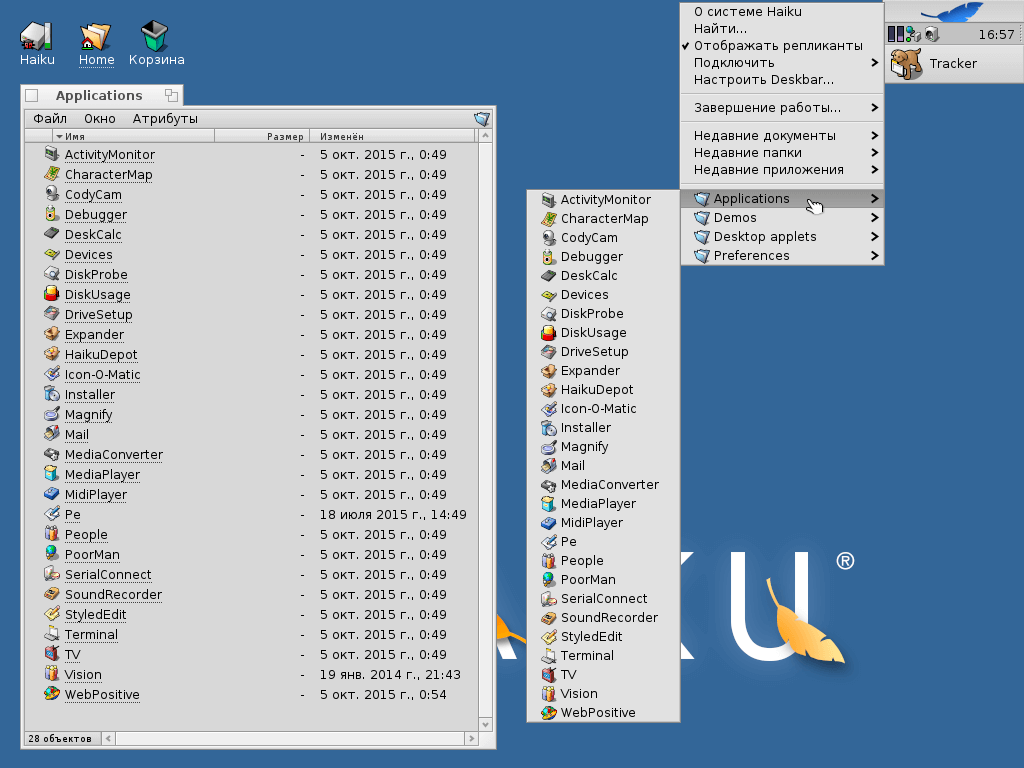Image resolution: width=1024 pixels, height=768 pixels.
Task: Click Pe modified date 18 июля 2015
Action: pyautogui.click(x=393, y=515)
